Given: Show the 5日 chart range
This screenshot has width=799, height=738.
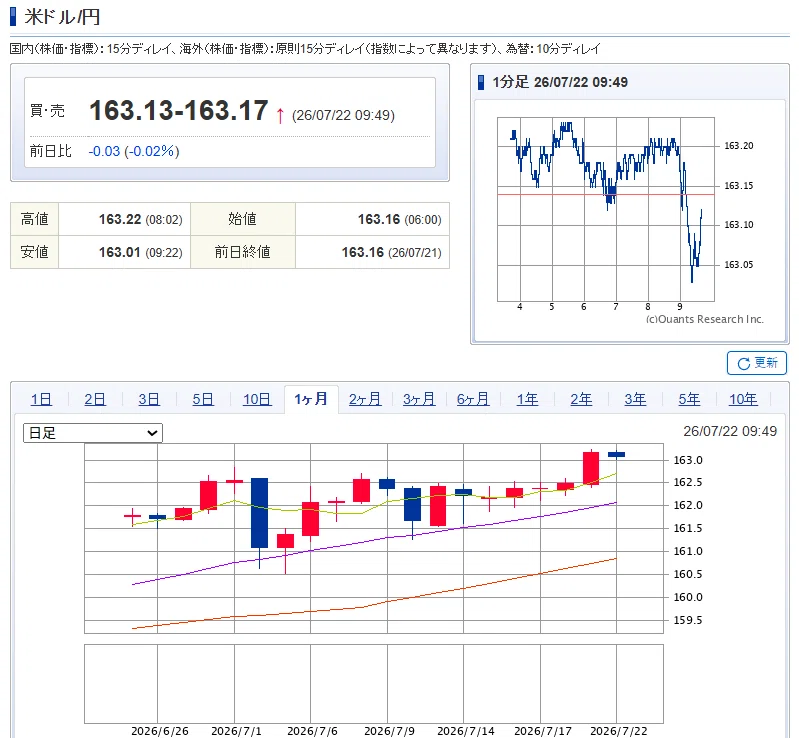Looking at the screenshot, I should (203, 399).
